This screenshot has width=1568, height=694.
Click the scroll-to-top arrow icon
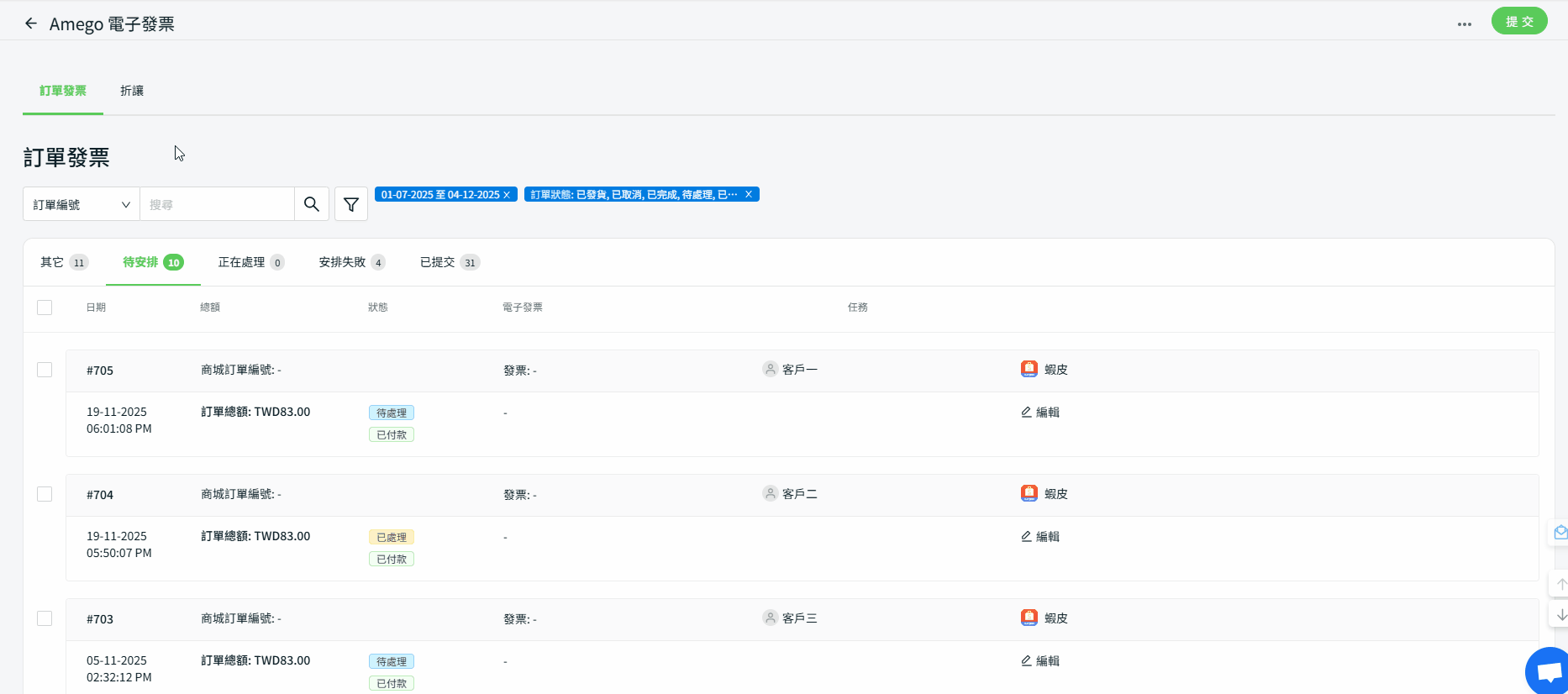1560,584
